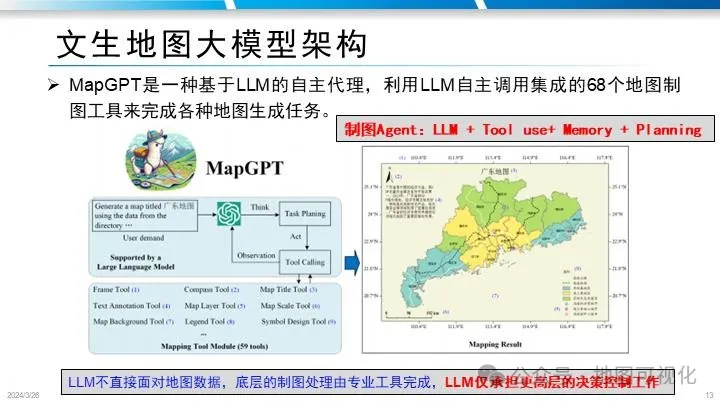Click the red 制图Agent formula text box
This screenshot has height=405, width=720.
pyautogui.click(x=525, y=129)
